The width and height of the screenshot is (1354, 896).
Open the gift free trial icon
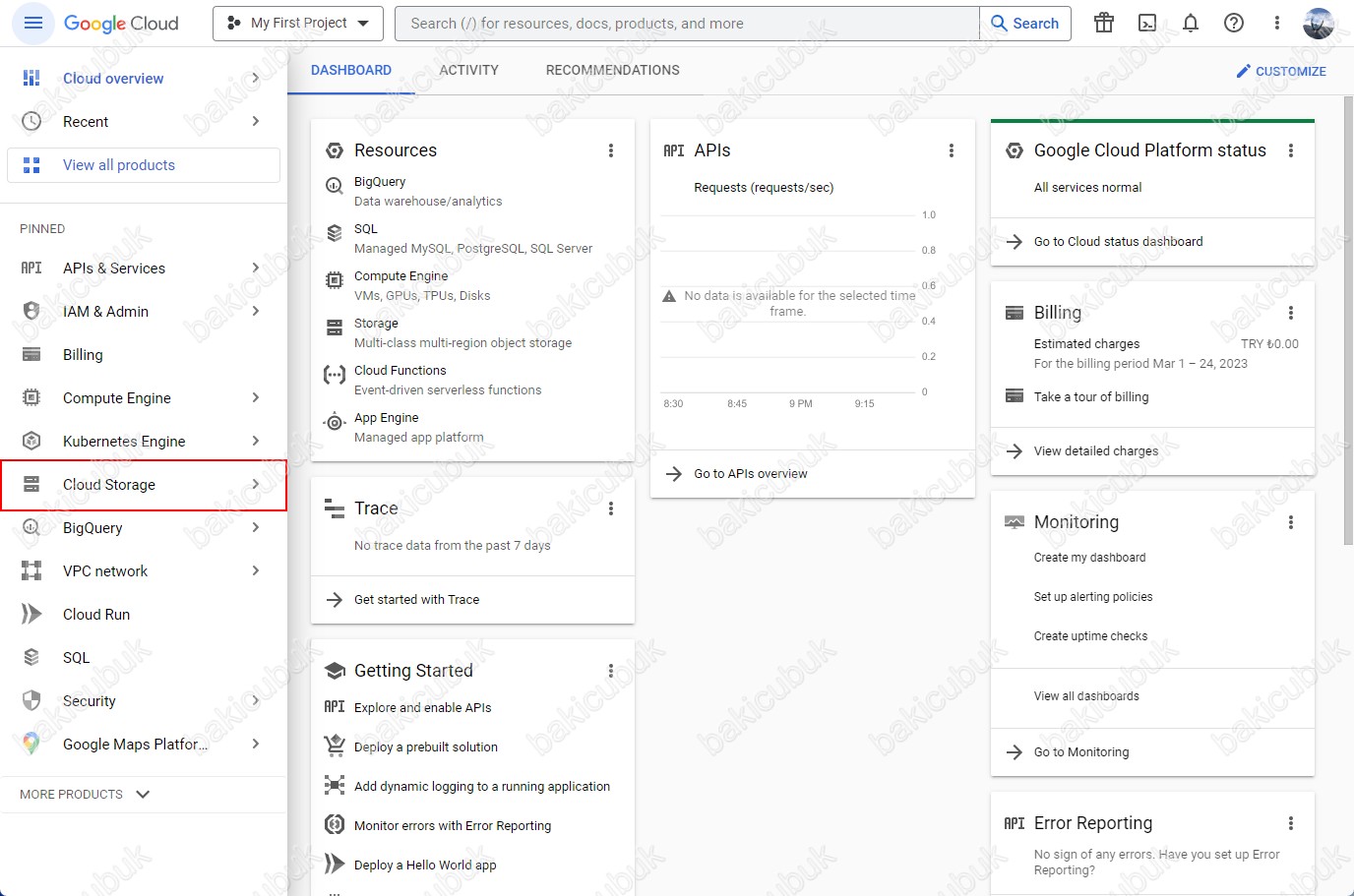tap(1104, 23)
